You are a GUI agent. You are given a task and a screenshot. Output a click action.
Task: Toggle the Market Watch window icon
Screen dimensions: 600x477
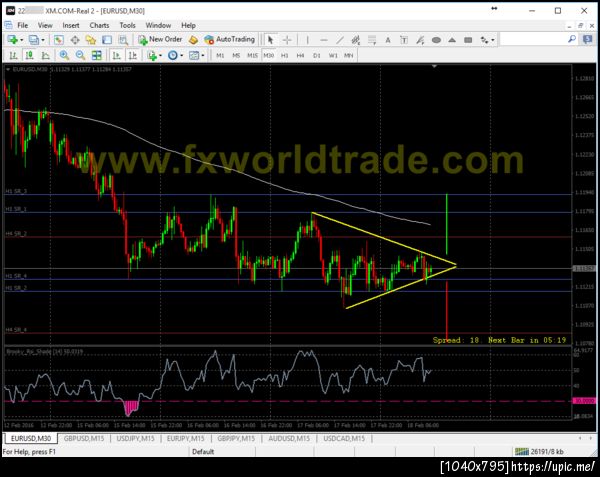point(59,40)
